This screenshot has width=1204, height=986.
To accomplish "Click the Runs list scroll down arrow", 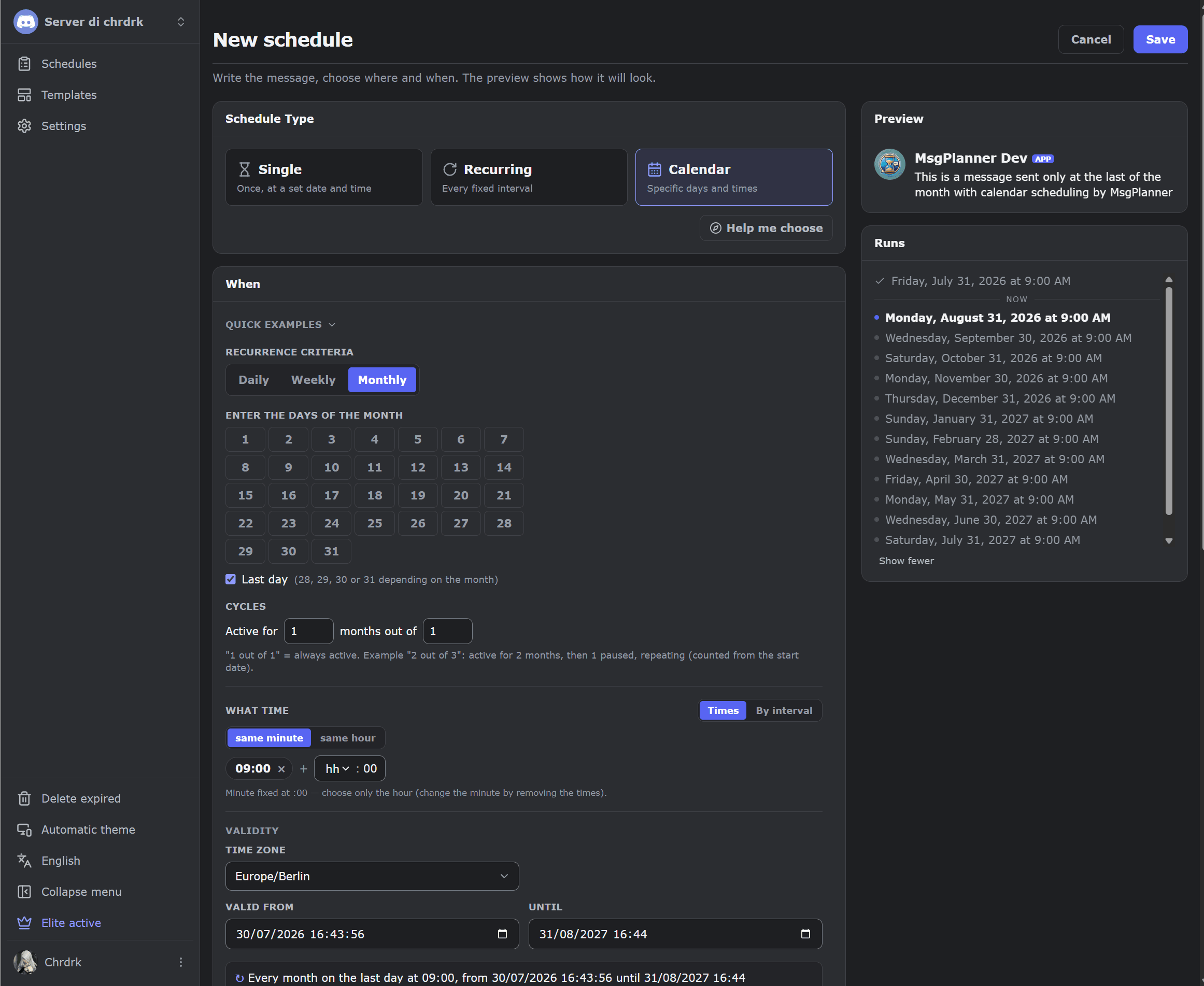I will [x=1169, y=541].
